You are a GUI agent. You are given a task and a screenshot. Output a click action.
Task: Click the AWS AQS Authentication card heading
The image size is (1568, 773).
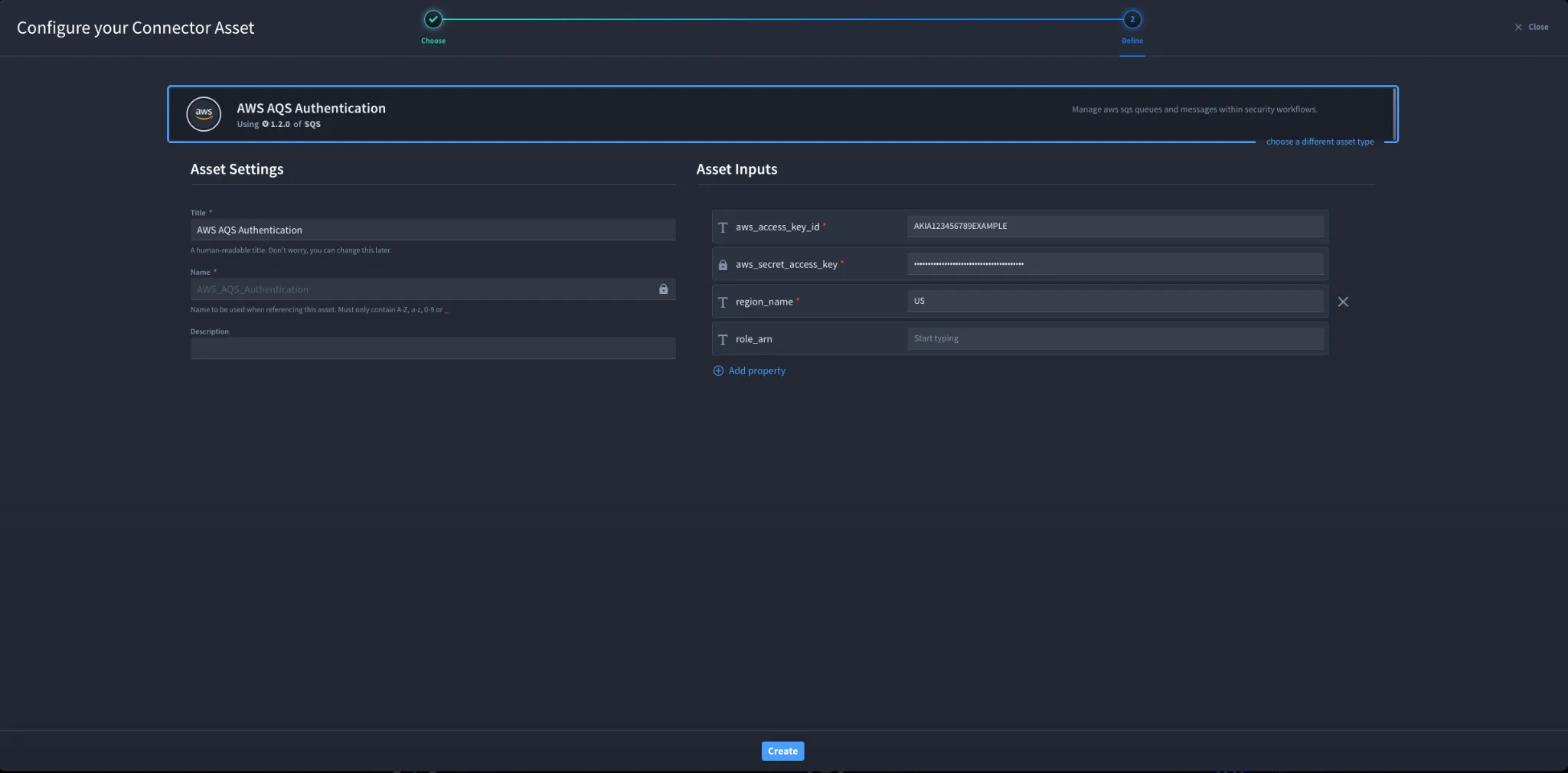click(311, 108)
